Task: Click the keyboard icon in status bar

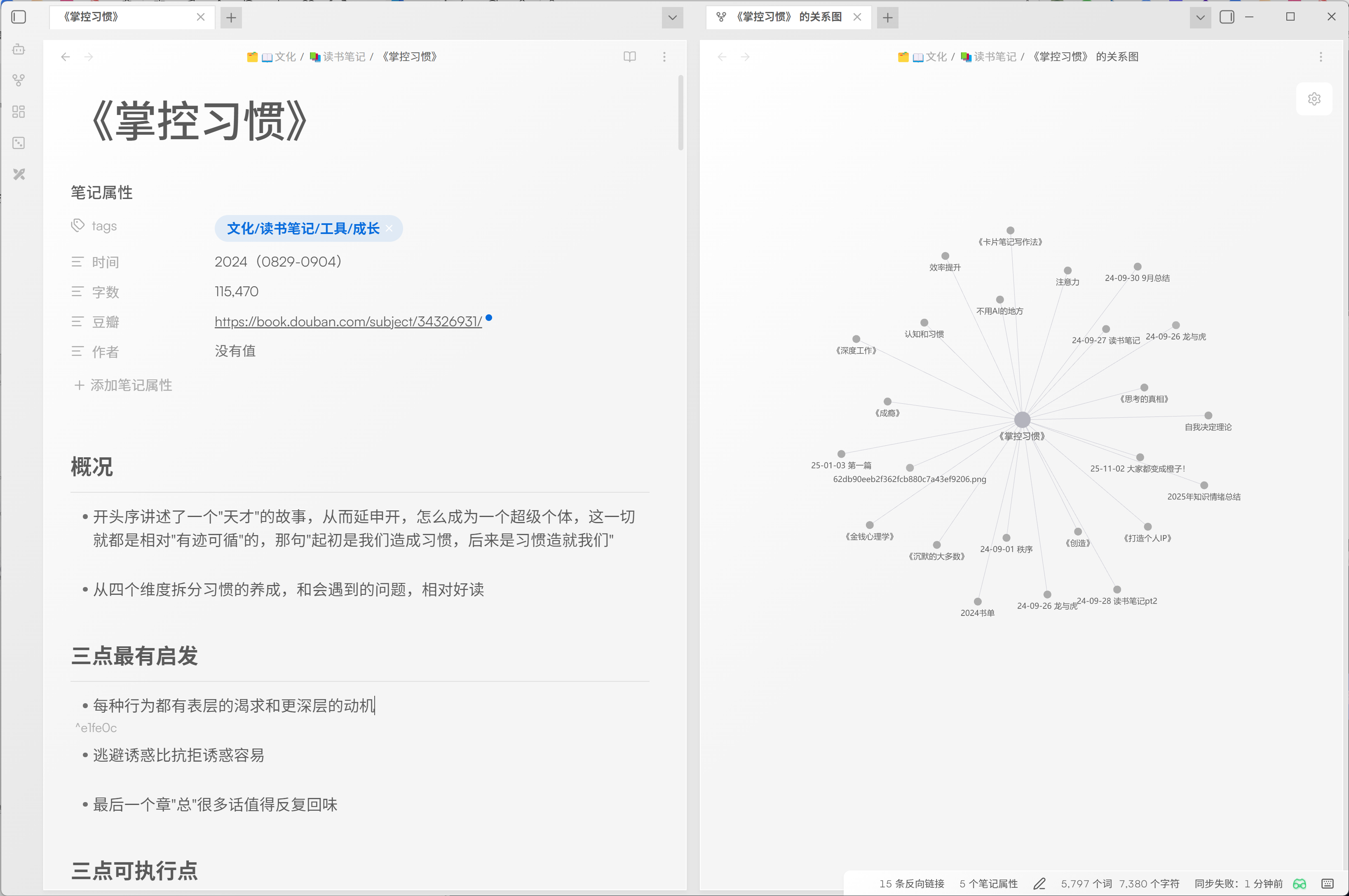Action: (1327, 883)
